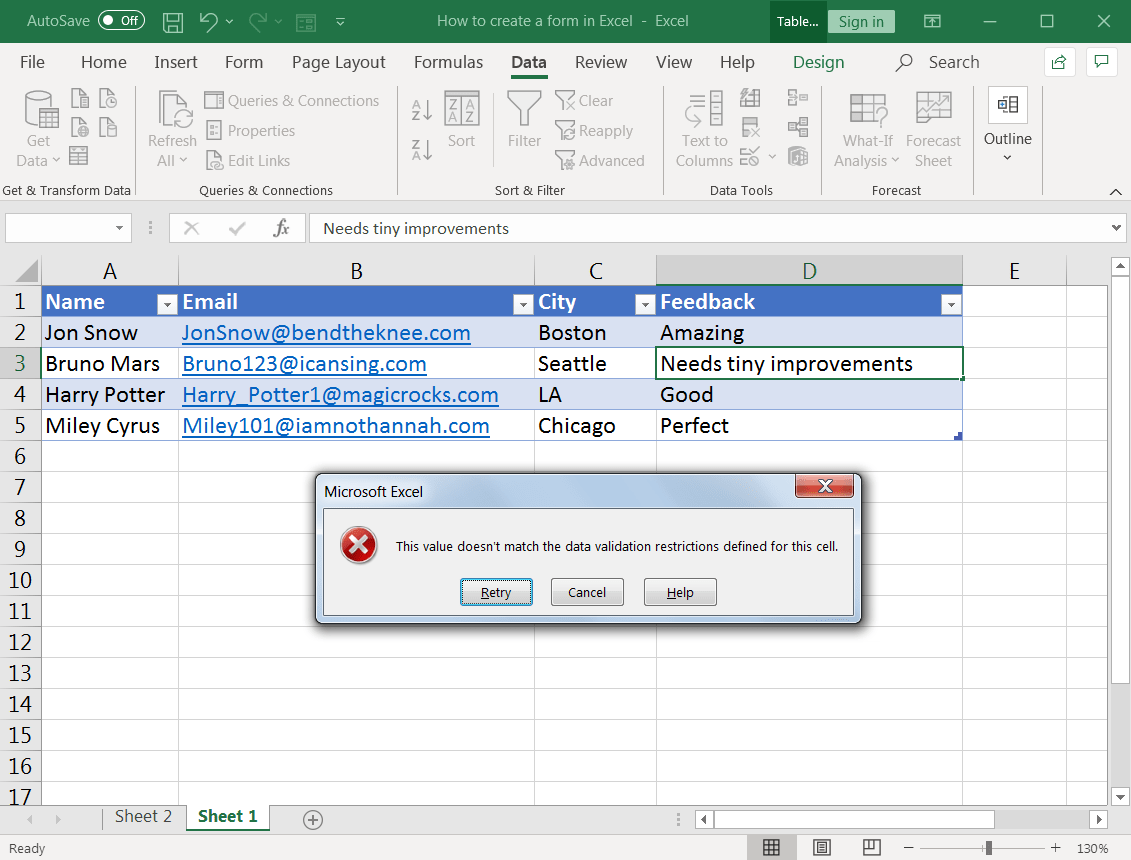Viewport: 1131px width, 860px height.
Task: Open the Name column filter dropdown
Action: 166,305
